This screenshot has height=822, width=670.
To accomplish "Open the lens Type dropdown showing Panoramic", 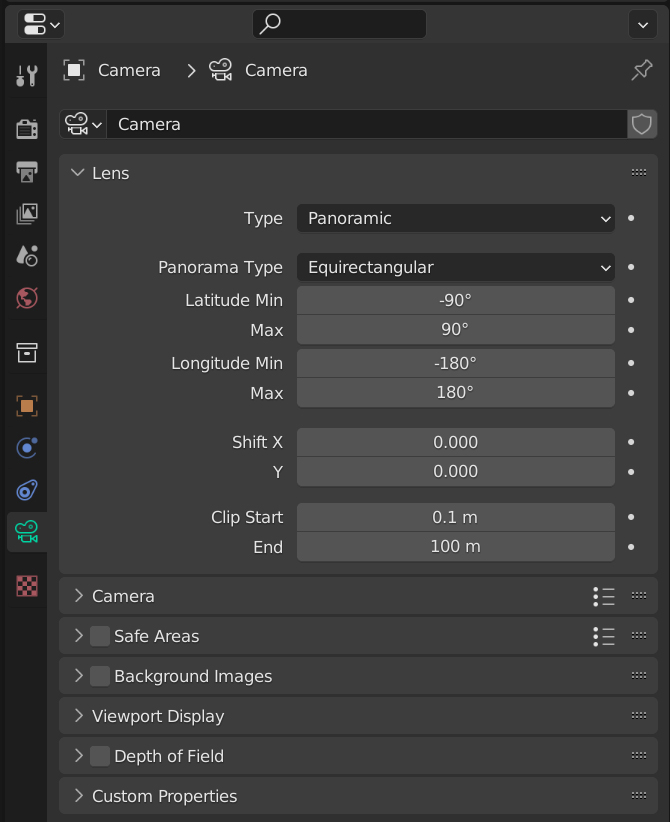I will (456, 218).
